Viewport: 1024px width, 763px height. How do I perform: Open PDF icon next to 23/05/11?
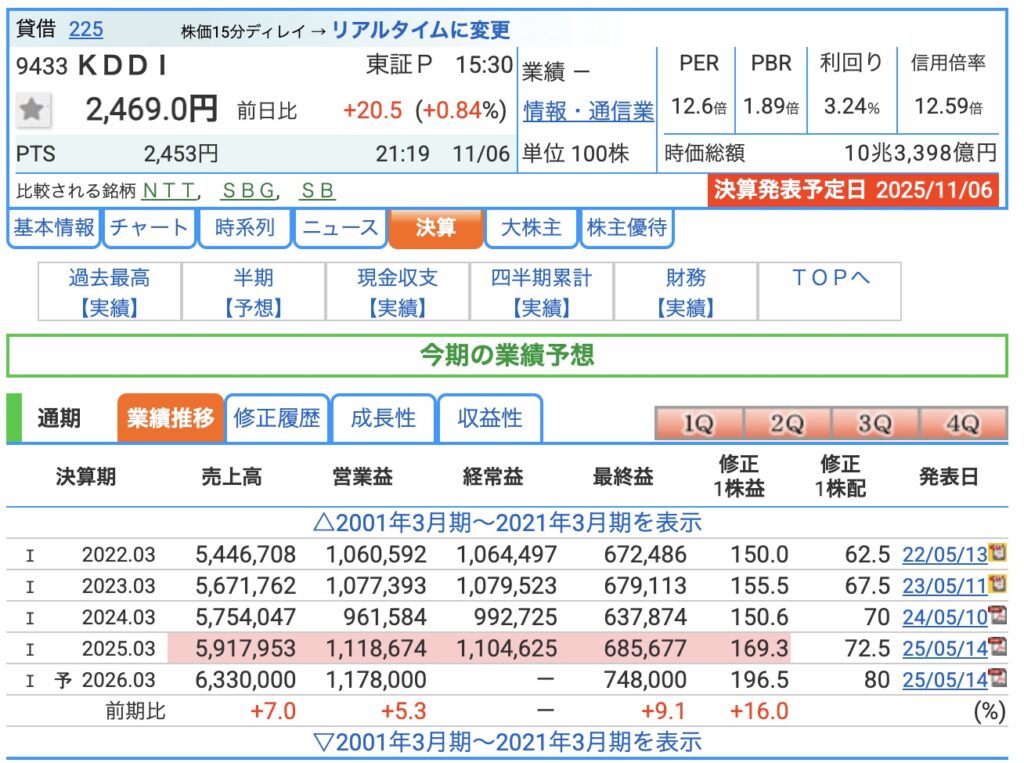996,584
